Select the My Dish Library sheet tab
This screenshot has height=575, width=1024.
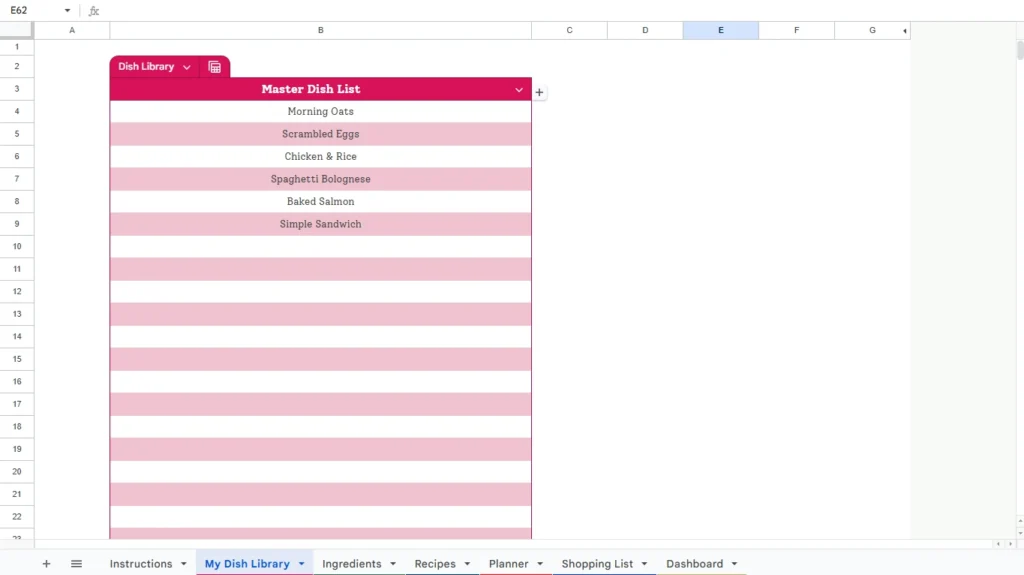click(247, 563)
